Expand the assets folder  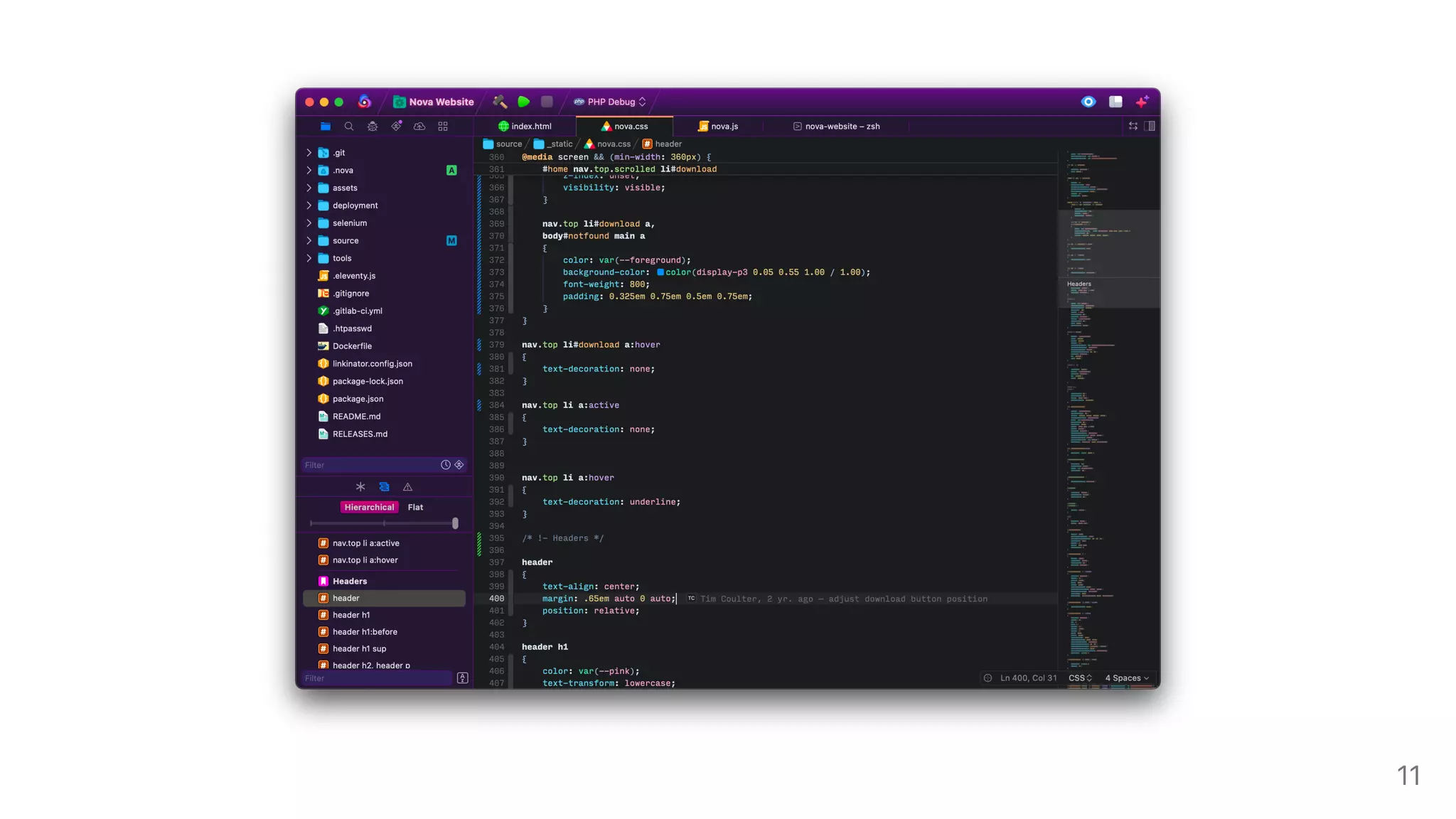tap(309, 188)
